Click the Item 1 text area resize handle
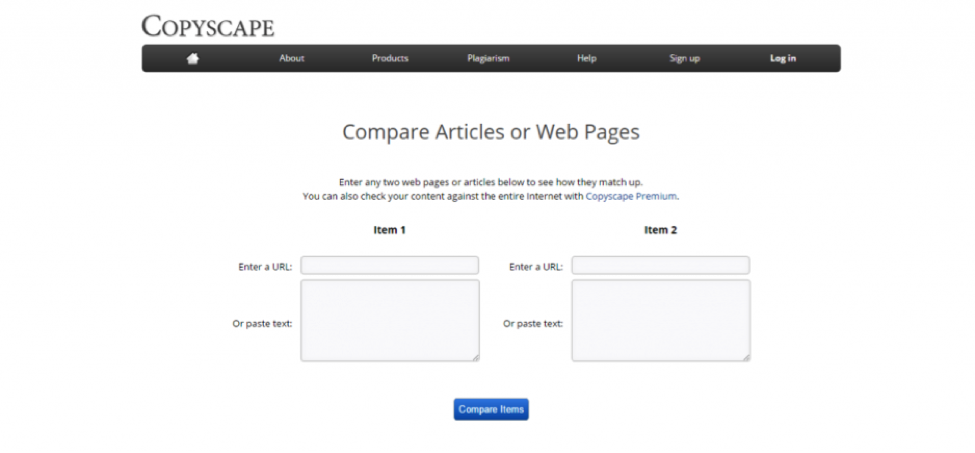Viewport: 975px width, 453px height. tap(475, 357)
